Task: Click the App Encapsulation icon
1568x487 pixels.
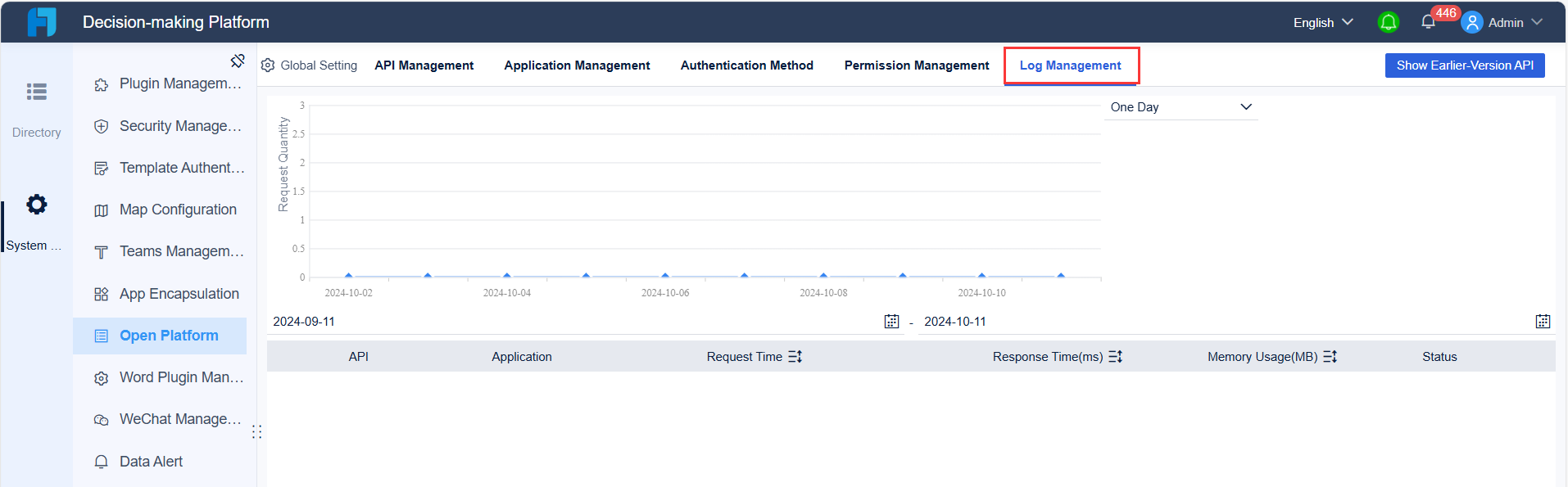Action: pyautogui.click(x=102, y=294)
